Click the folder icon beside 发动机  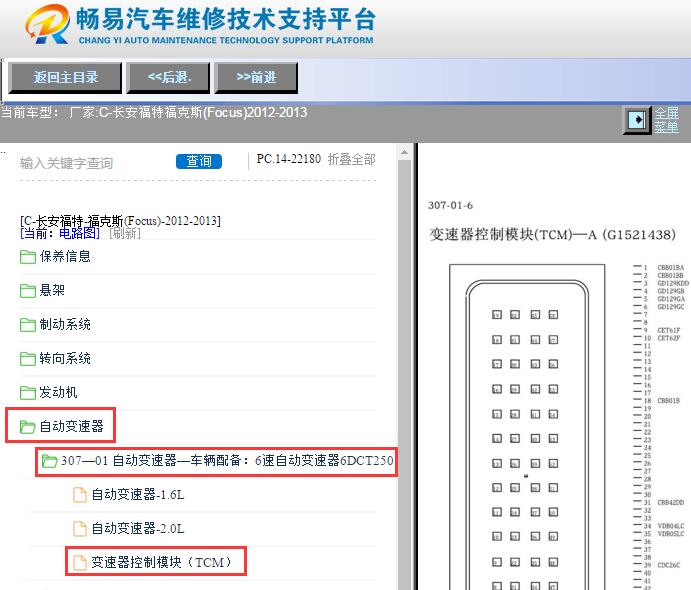[28, 393]
